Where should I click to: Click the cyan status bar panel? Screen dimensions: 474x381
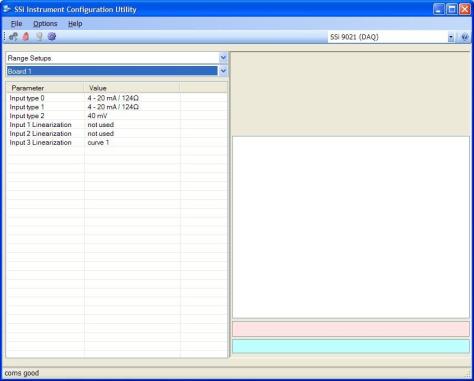click(351, 346)
